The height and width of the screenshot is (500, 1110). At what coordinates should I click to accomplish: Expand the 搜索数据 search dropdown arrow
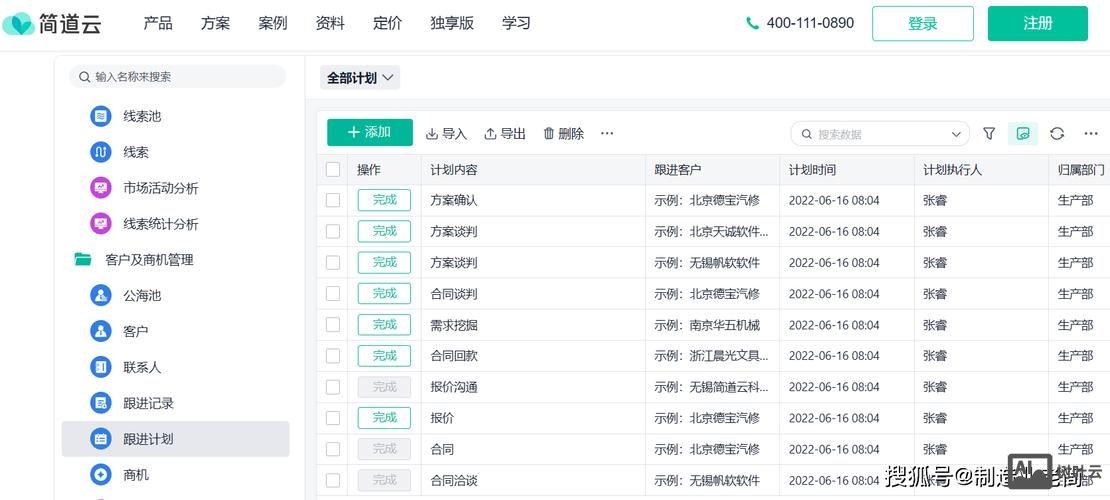pyautogui.click(x=956, y=134)
